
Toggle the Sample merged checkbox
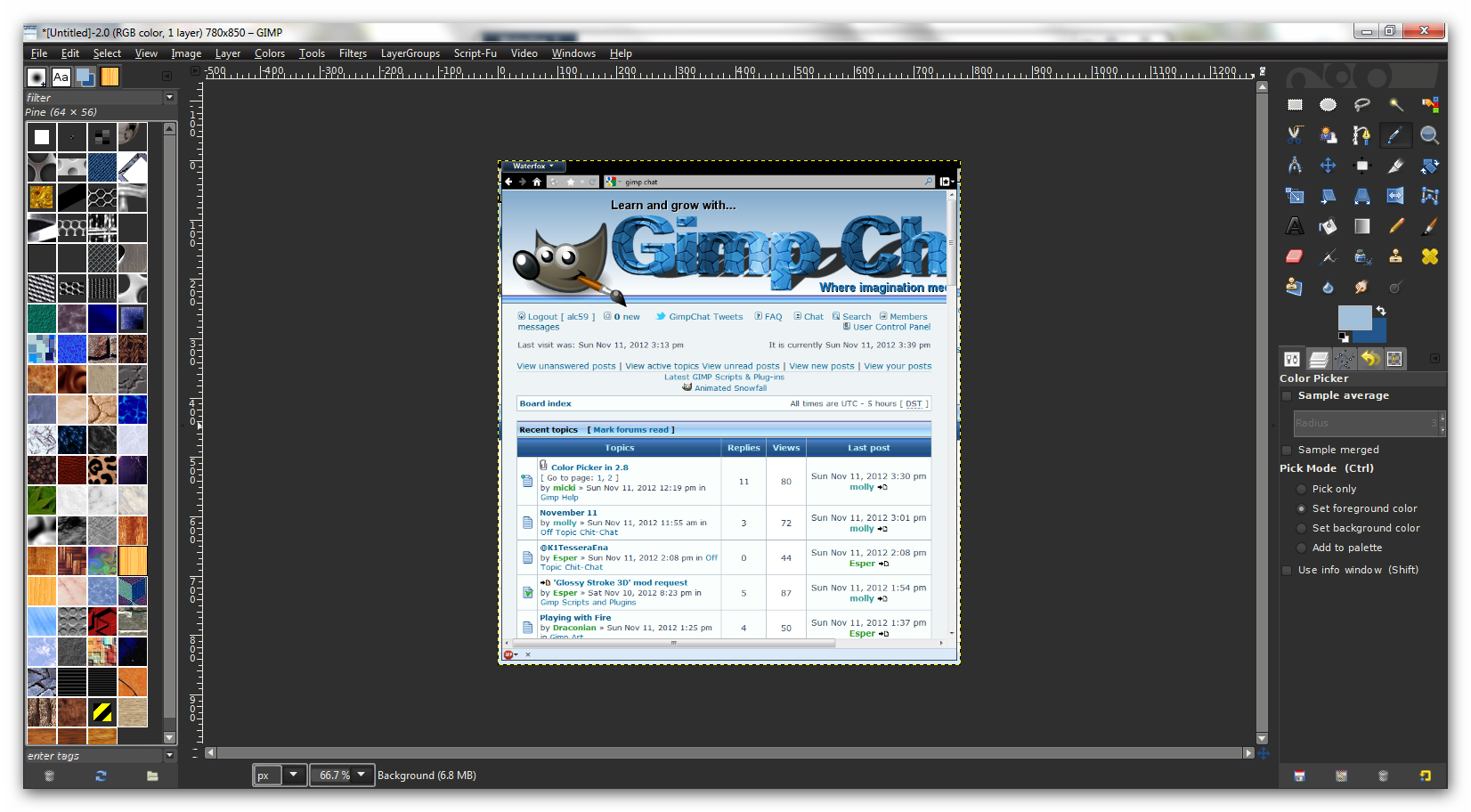coord(1287,451)
